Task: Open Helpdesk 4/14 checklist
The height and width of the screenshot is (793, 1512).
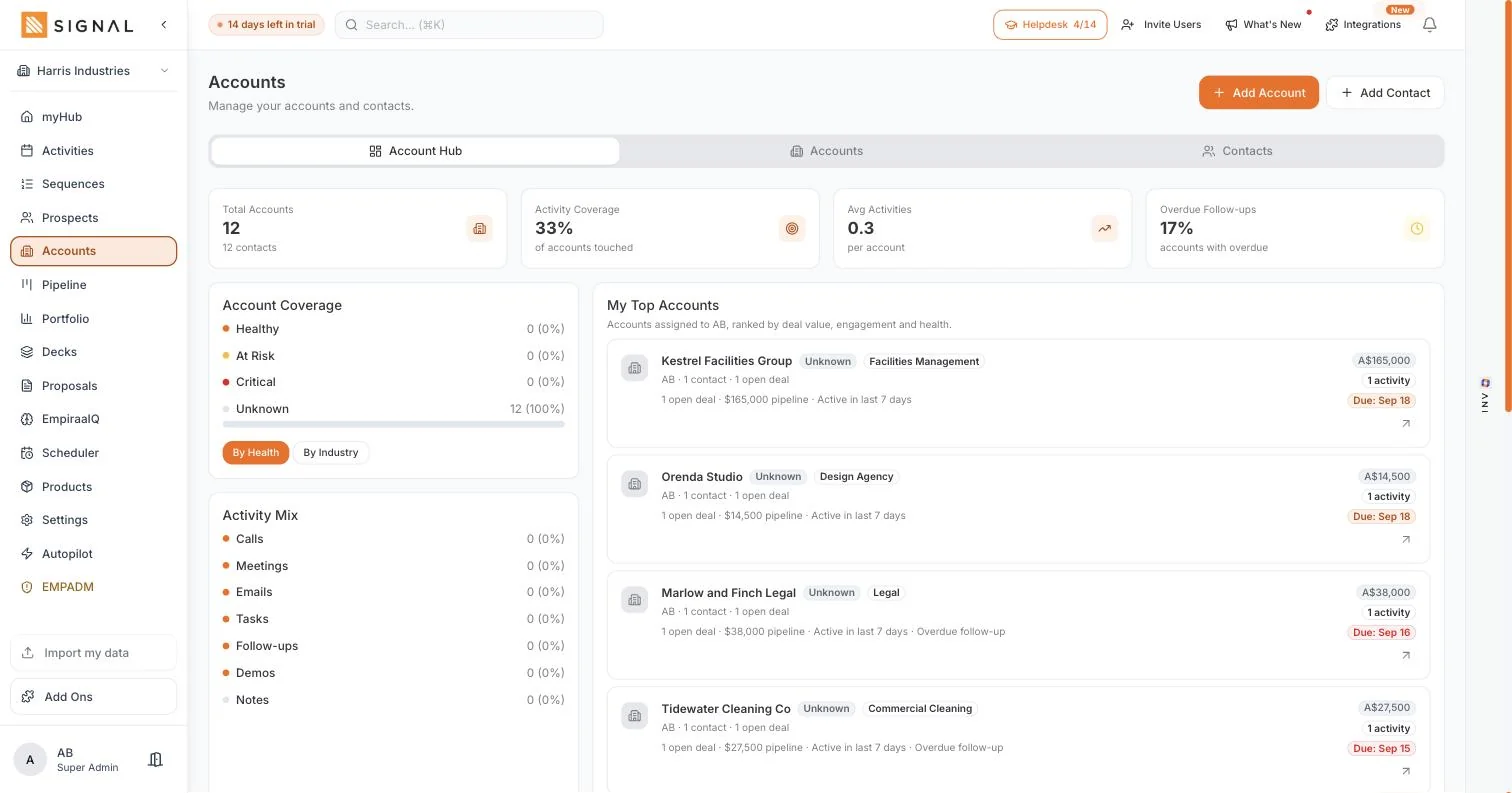Action: coord(1050,25)
